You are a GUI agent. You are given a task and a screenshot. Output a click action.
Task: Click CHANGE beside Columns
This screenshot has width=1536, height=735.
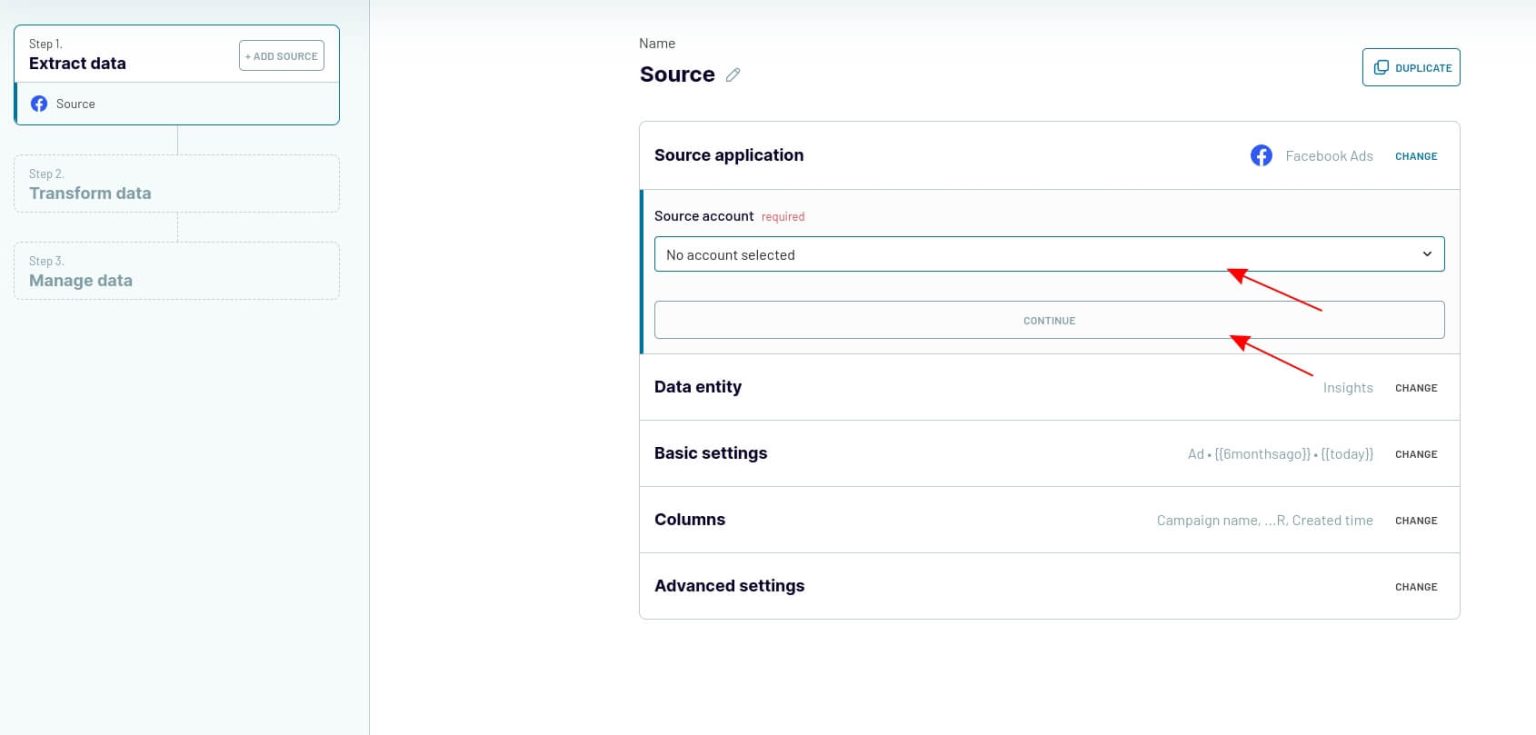(1416, 520)
